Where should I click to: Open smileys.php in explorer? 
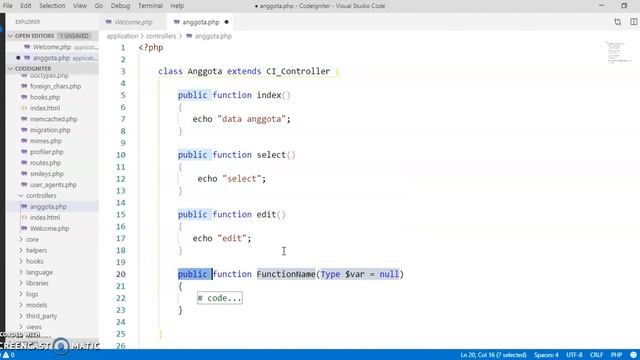[x=47, y=174]
